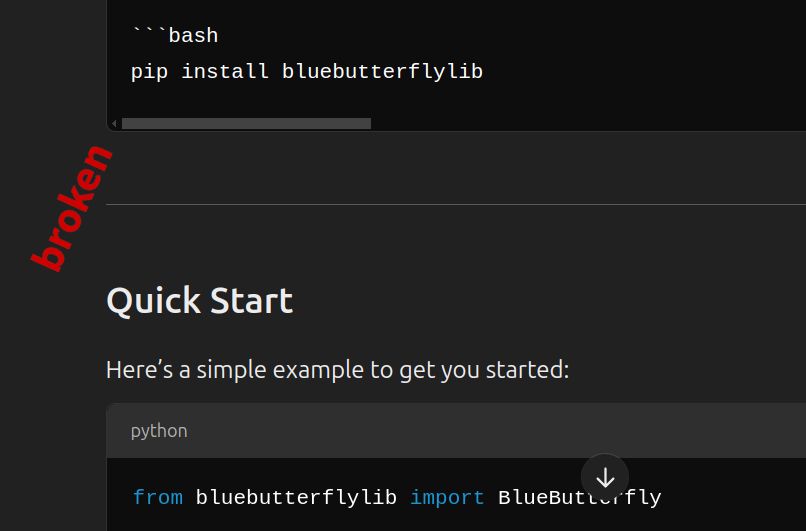Image resolution: width=806 pixels, height=531 pixels.
Task: Click 'bluebutterflylib' in the python import line
Action: point(296,497)
